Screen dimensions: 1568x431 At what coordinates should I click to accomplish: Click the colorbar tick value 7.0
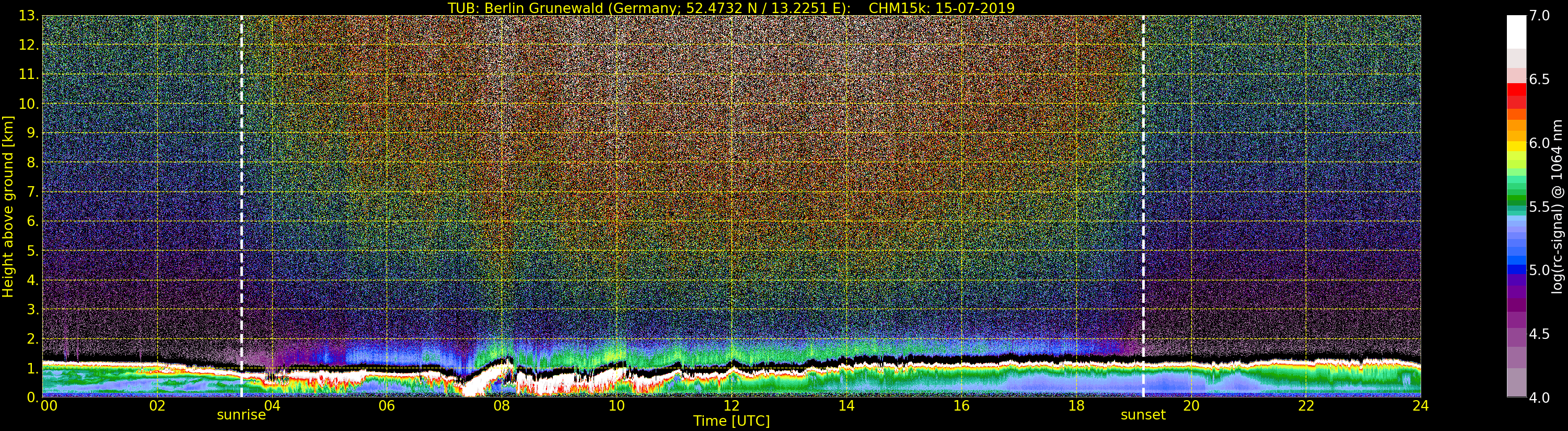pos(1539,16)
